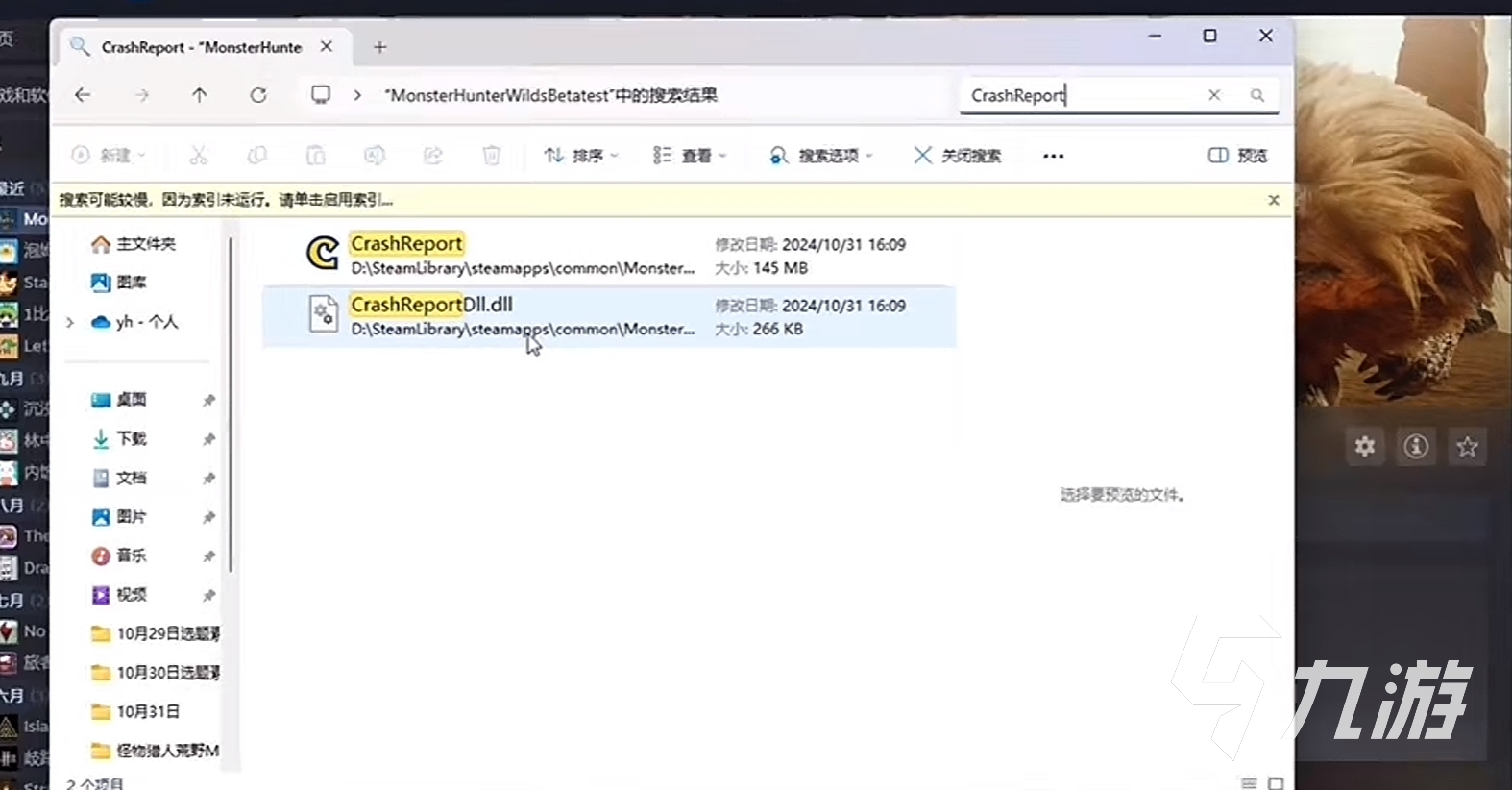Click the pin icon next to 下载
1512x790 pixels.
[208, 439]
